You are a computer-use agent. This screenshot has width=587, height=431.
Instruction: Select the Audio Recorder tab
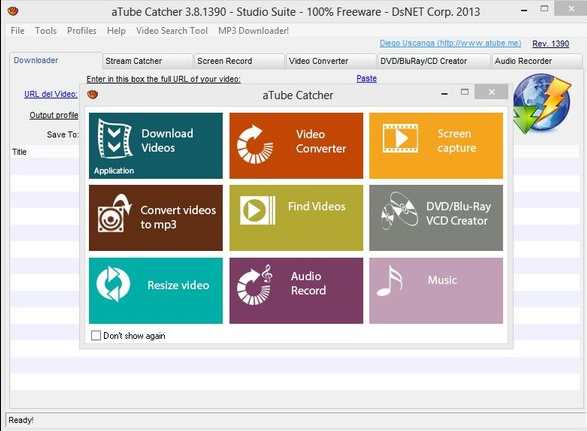click(537, 61)
